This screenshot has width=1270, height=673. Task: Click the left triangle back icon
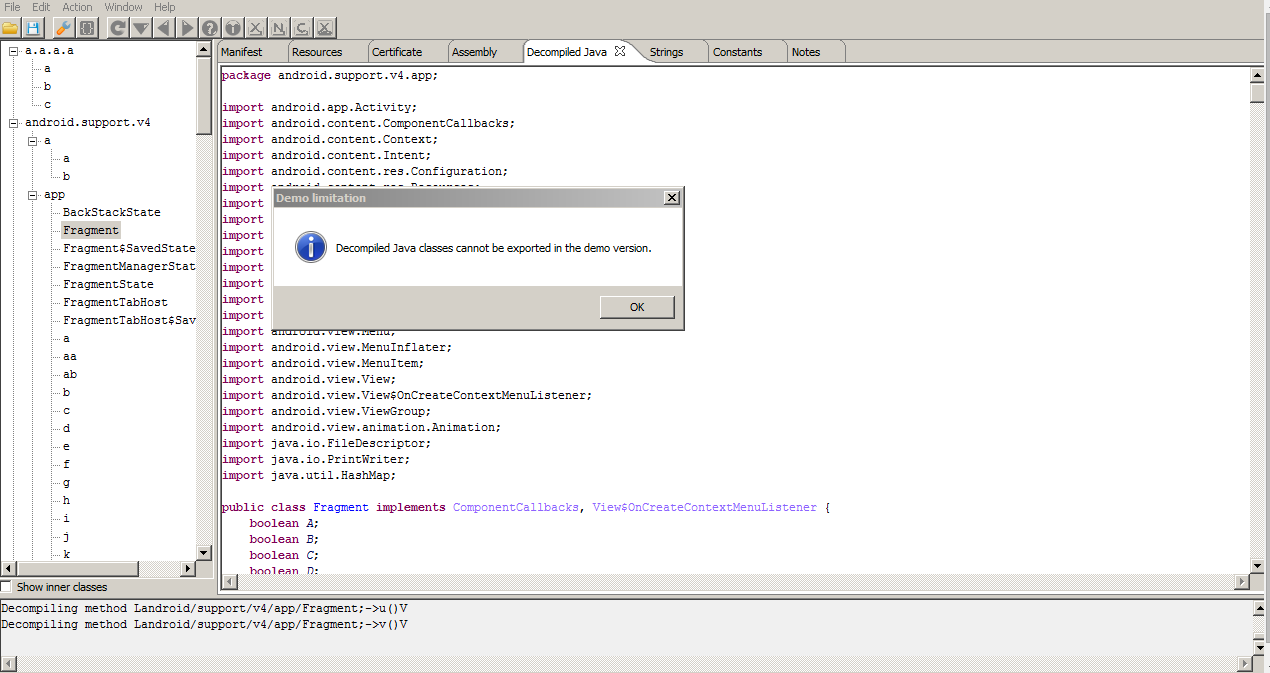click(x=164, y=28)
